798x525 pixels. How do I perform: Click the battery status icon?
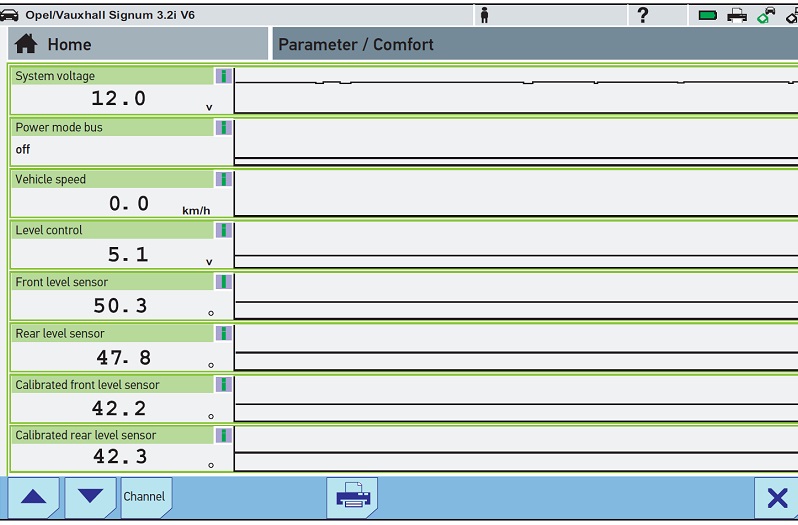click(x=709, y=14)
